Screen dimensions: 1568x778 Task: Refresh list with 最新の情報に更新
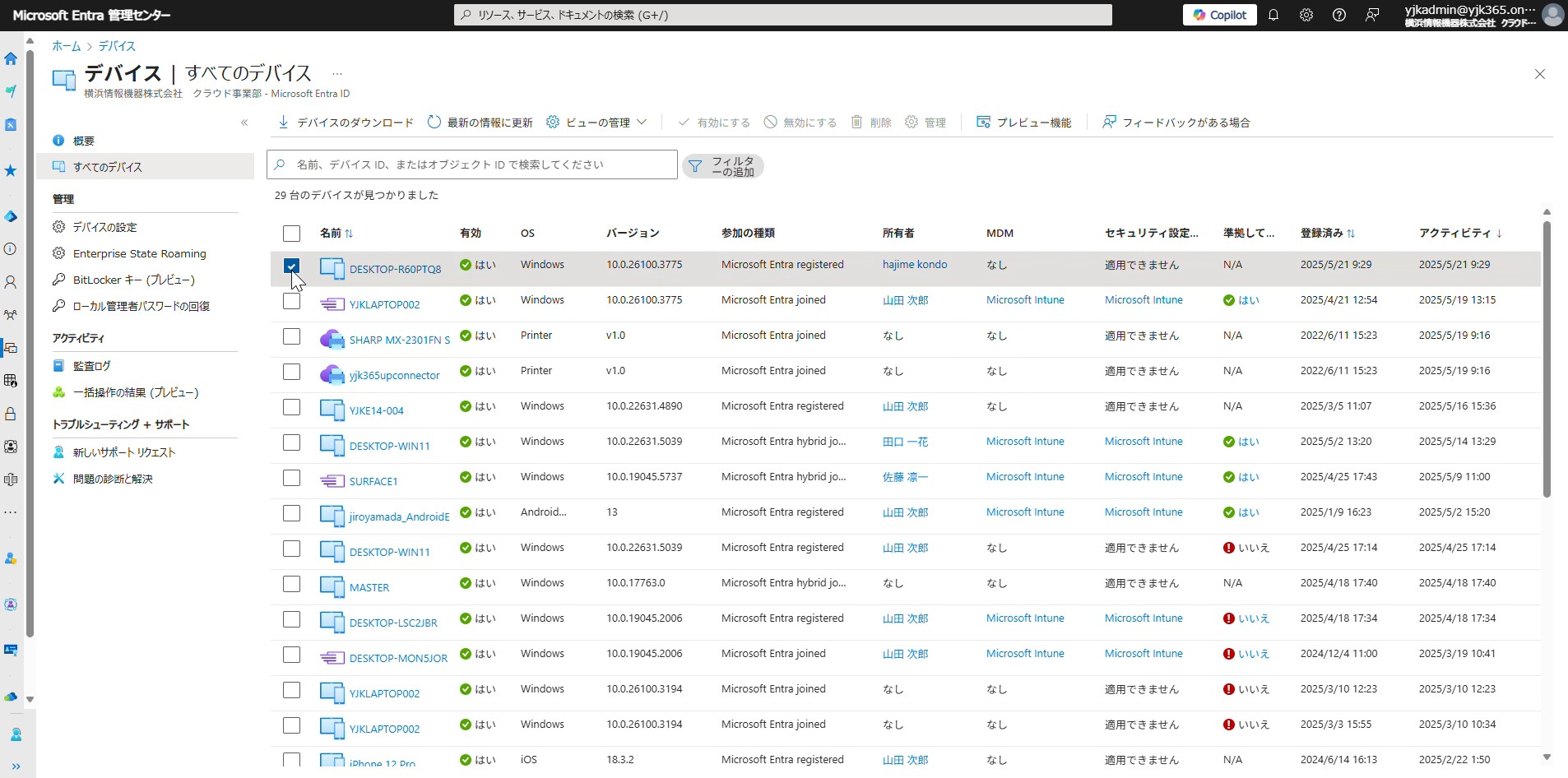click(x=480, y=123)
